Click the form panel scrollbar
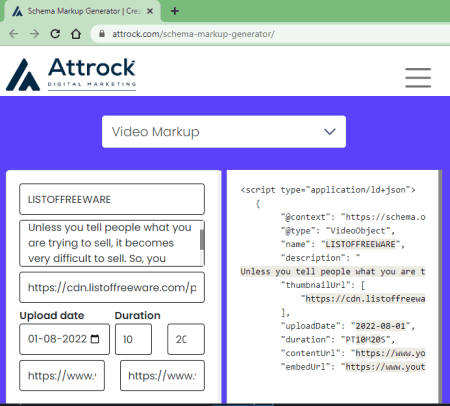 (220, 287)
